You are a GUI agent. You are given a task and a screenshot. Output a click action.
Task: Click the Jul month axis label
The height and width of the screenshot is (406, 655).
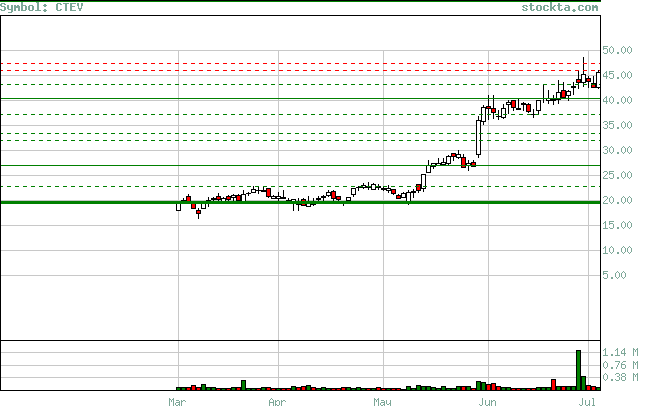click(587, 402)
